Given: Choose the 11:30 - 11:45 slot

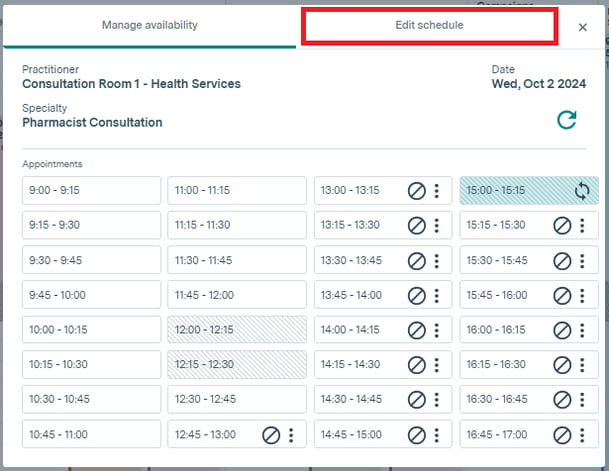Looking at the screenshot, I should (237, 260).
